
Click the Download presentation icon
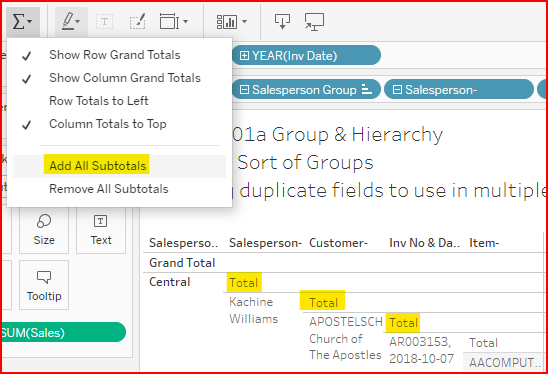coord(282,21)
